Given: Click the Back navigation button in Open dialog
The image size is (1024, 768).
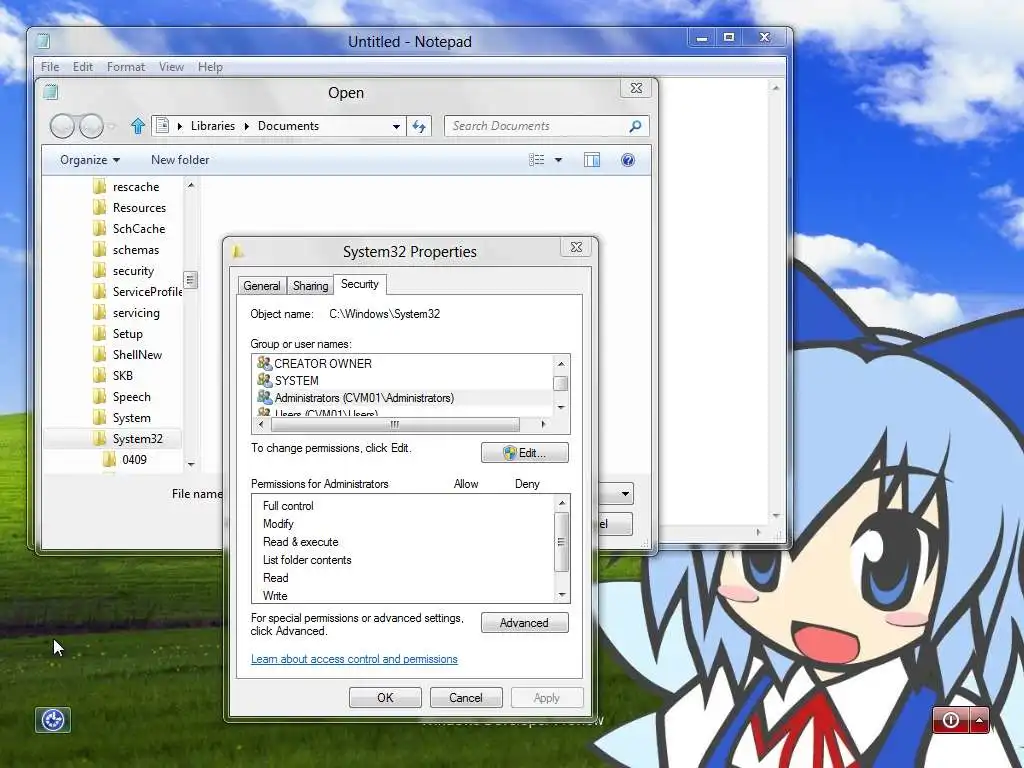Looking at the screenshot, I should click(63, 126).
